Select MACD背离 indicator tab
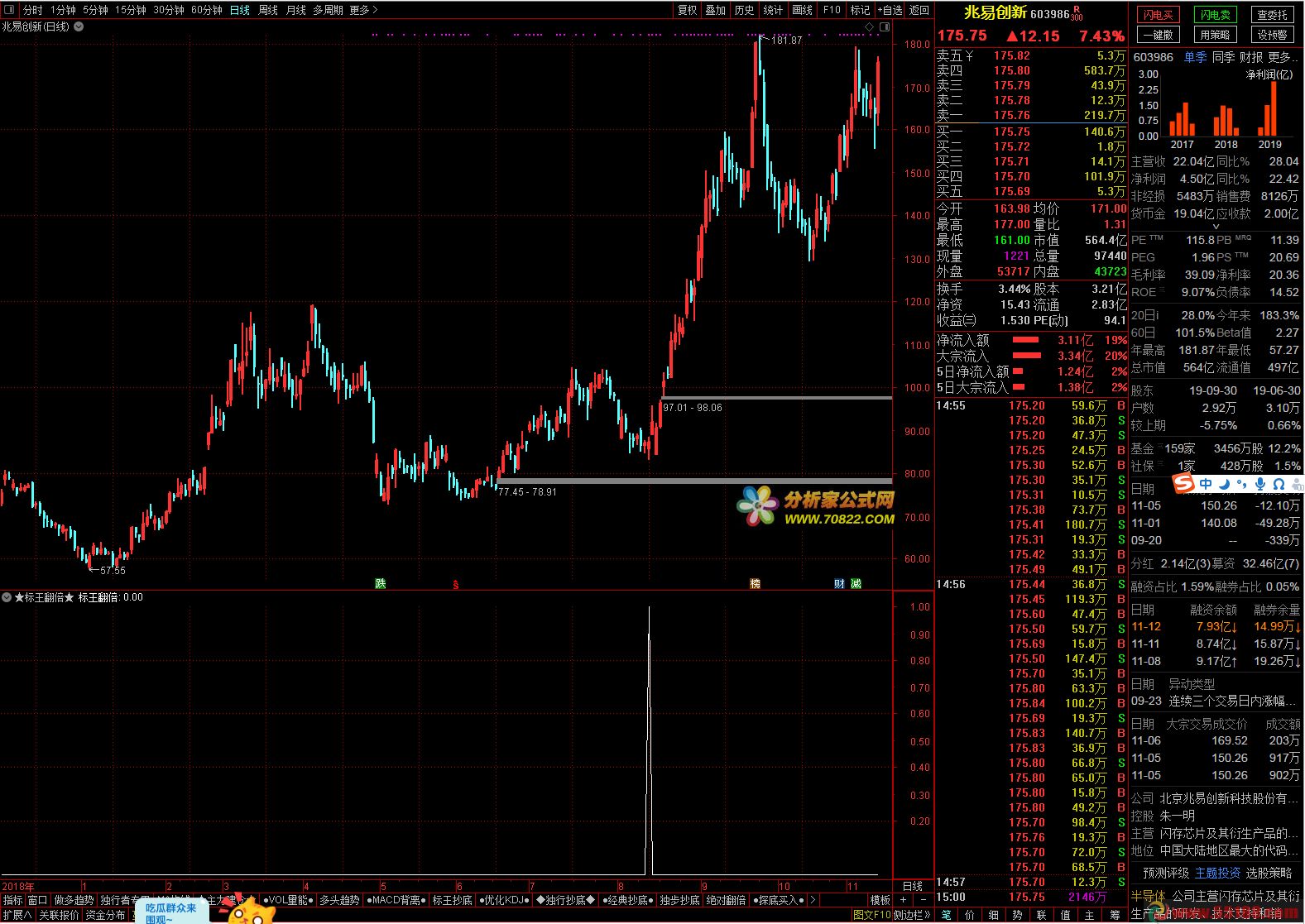This screenshot has height=924, width=1305. pos(396,900)
